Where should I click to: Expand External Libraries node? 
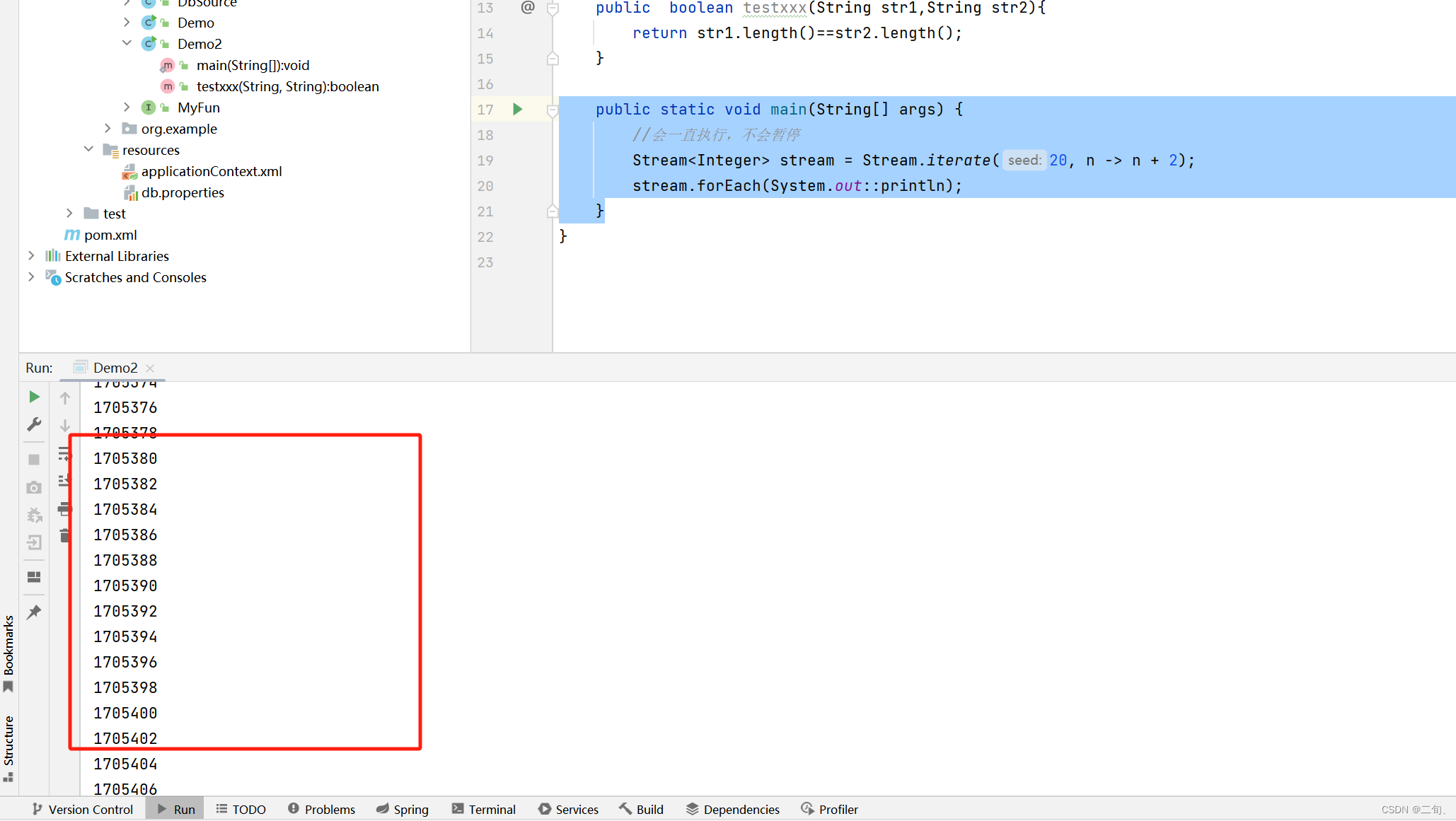click(x=31, y=255)
